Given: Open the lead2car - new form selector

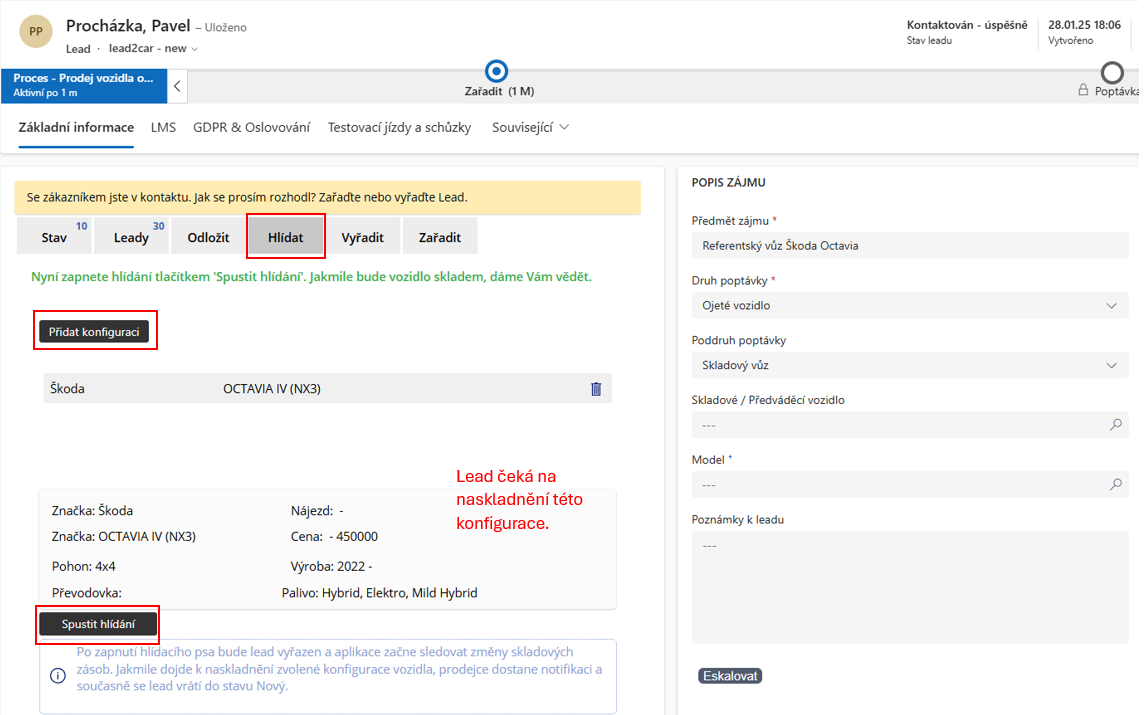Looking at the screenshot, I should tap(154, 49).
